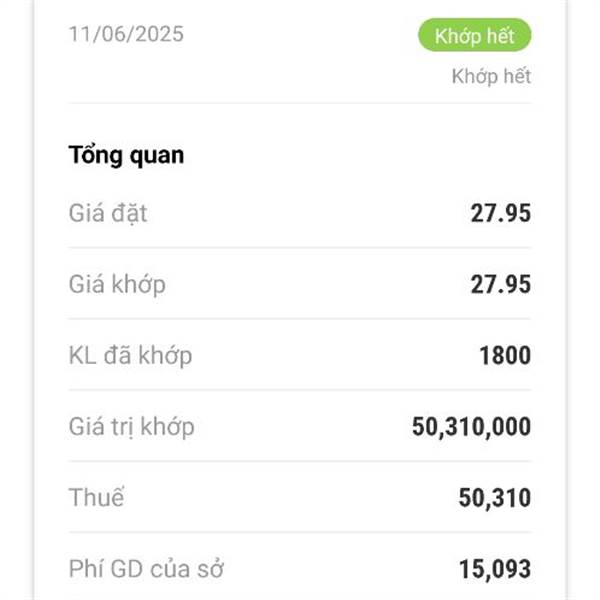
Task: Tap the green Khớp hết status badge
Action: [x=474, y=35]
